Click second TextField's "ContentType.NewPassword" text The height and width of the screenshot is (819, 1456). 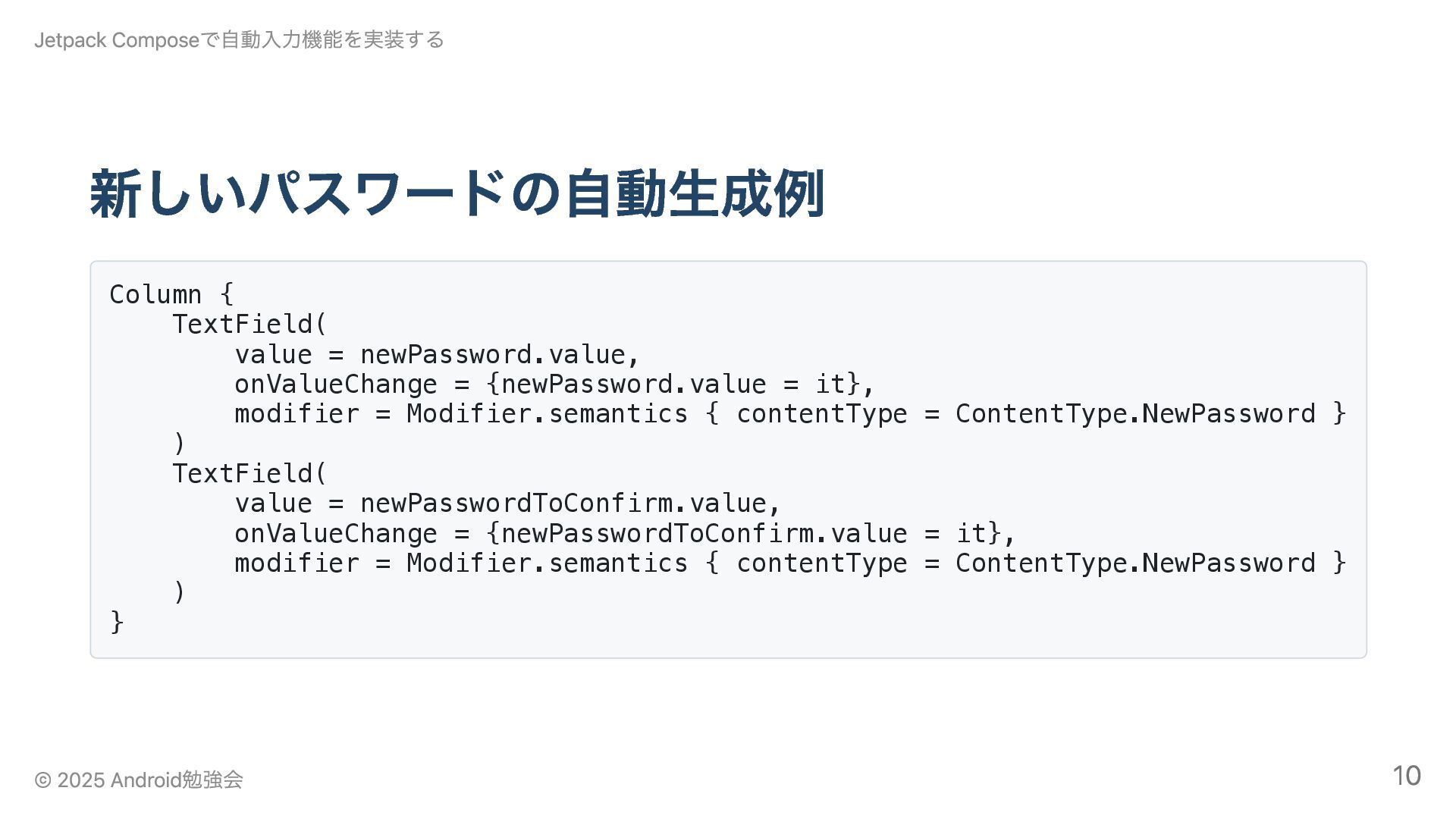[1134, 563]
